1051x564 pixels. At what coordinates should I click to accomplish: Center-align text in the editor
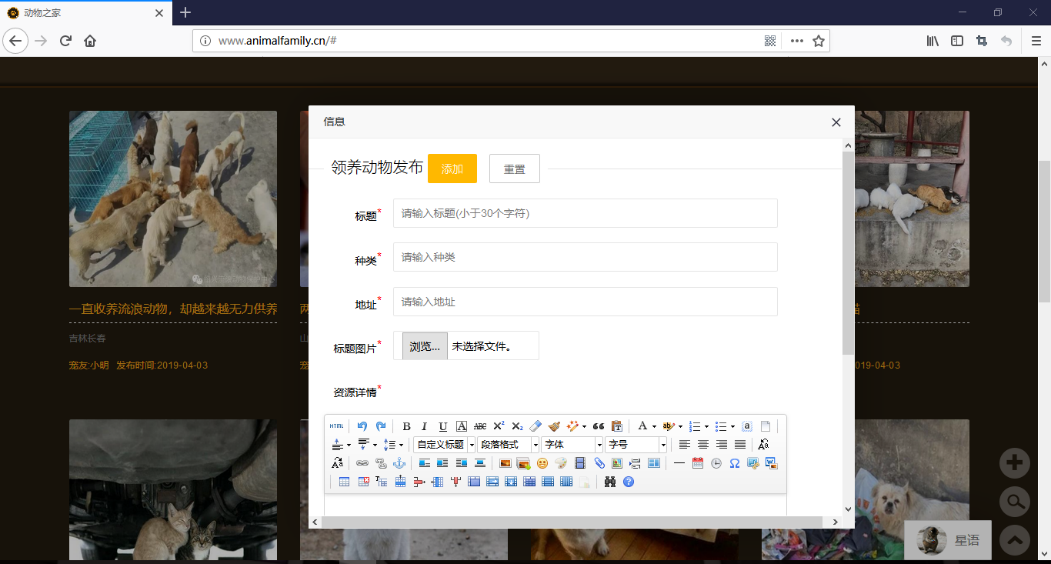(703, 445)
